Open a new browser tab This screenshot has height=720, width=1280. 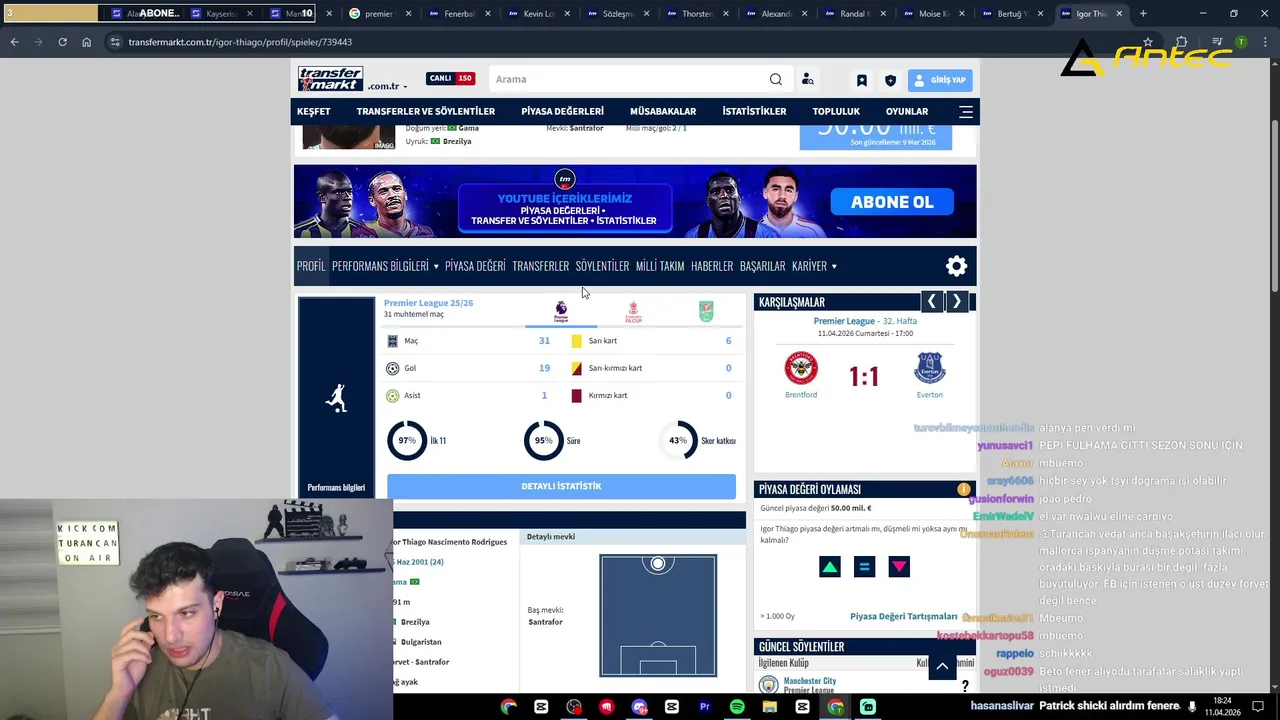pos(1143,14)
